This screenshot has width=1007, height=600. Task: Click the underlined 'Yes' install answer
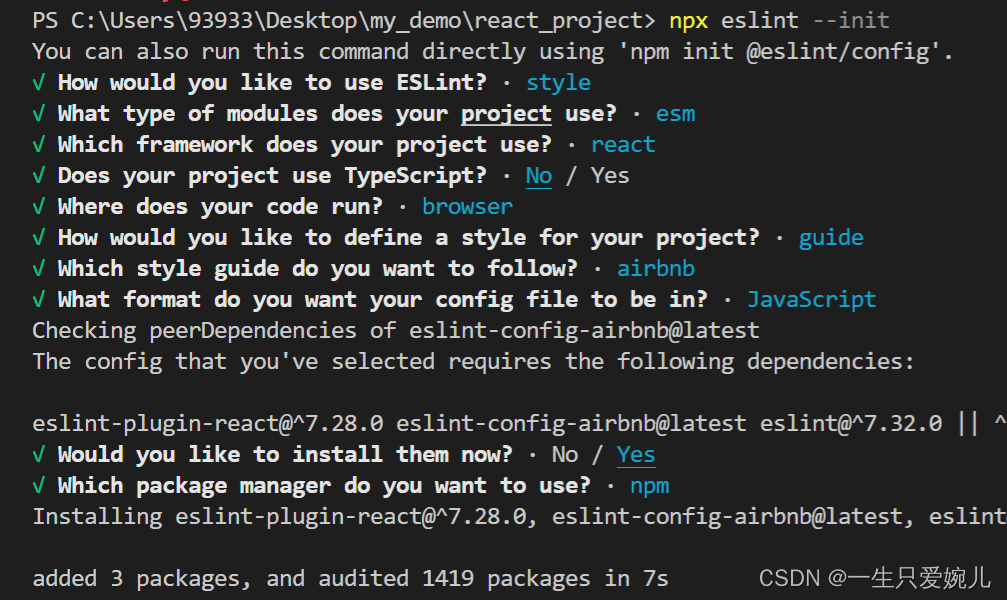[x=636, y=454]
